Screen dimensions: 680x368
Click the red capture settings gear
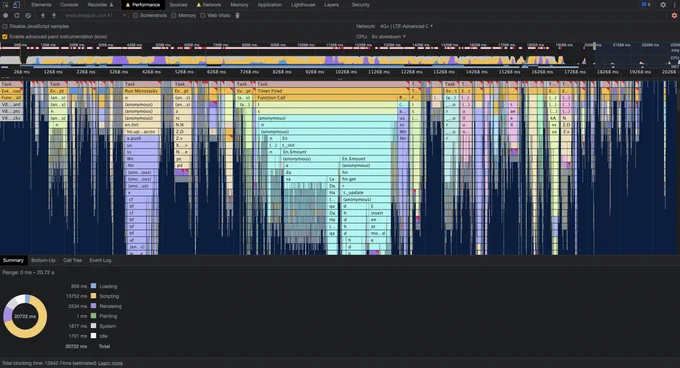click(674, 16)
